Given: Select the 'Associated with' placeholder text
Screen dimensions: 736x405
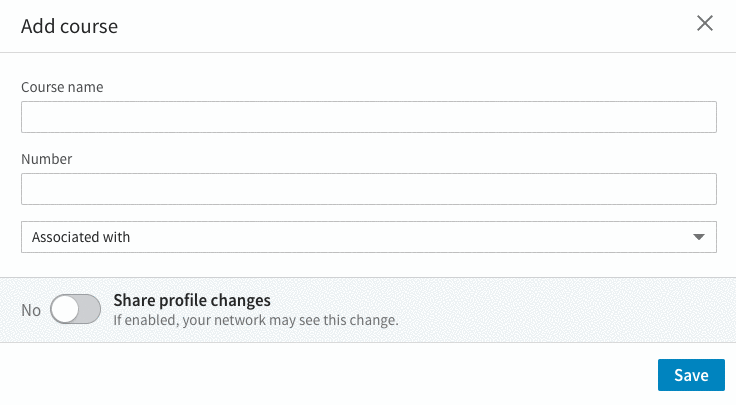Looking at the screenshot, I should [81, 237].
